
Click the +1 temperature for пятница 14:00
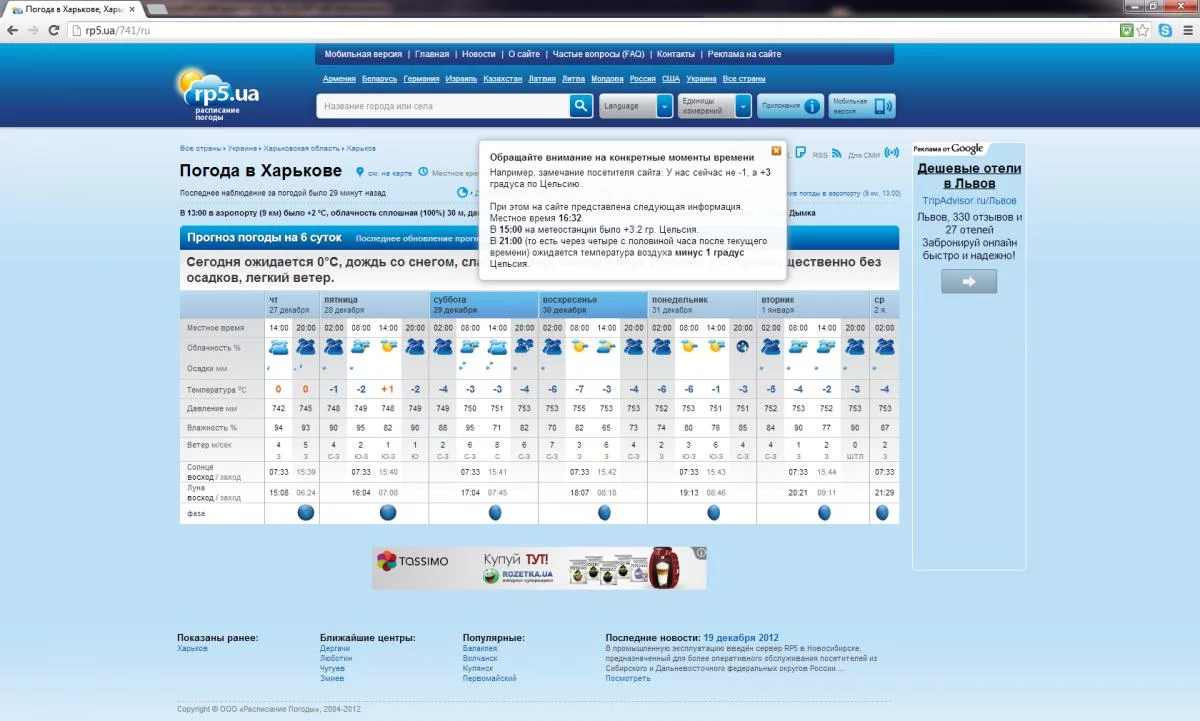point(388,389)
